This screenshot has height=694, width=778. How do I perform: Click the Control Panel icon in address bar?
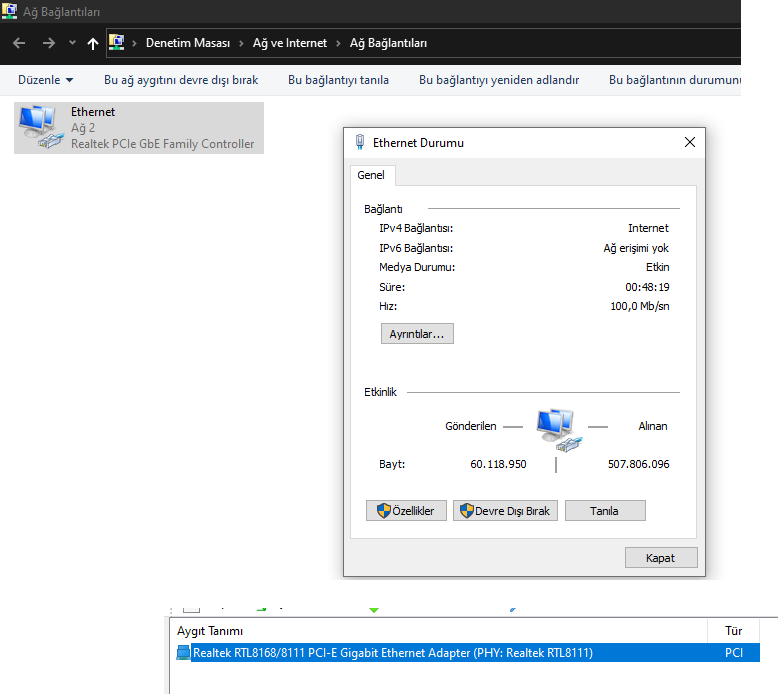coord(117,43)
